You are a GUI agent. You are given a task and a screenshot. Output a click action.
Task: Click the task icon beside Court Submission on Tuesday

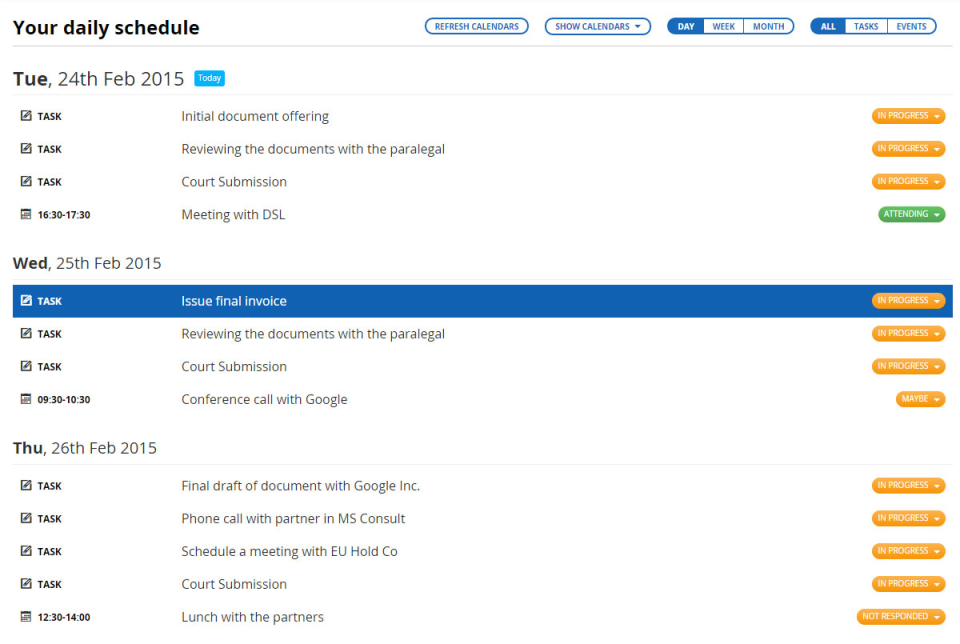[x=25, y=181]
